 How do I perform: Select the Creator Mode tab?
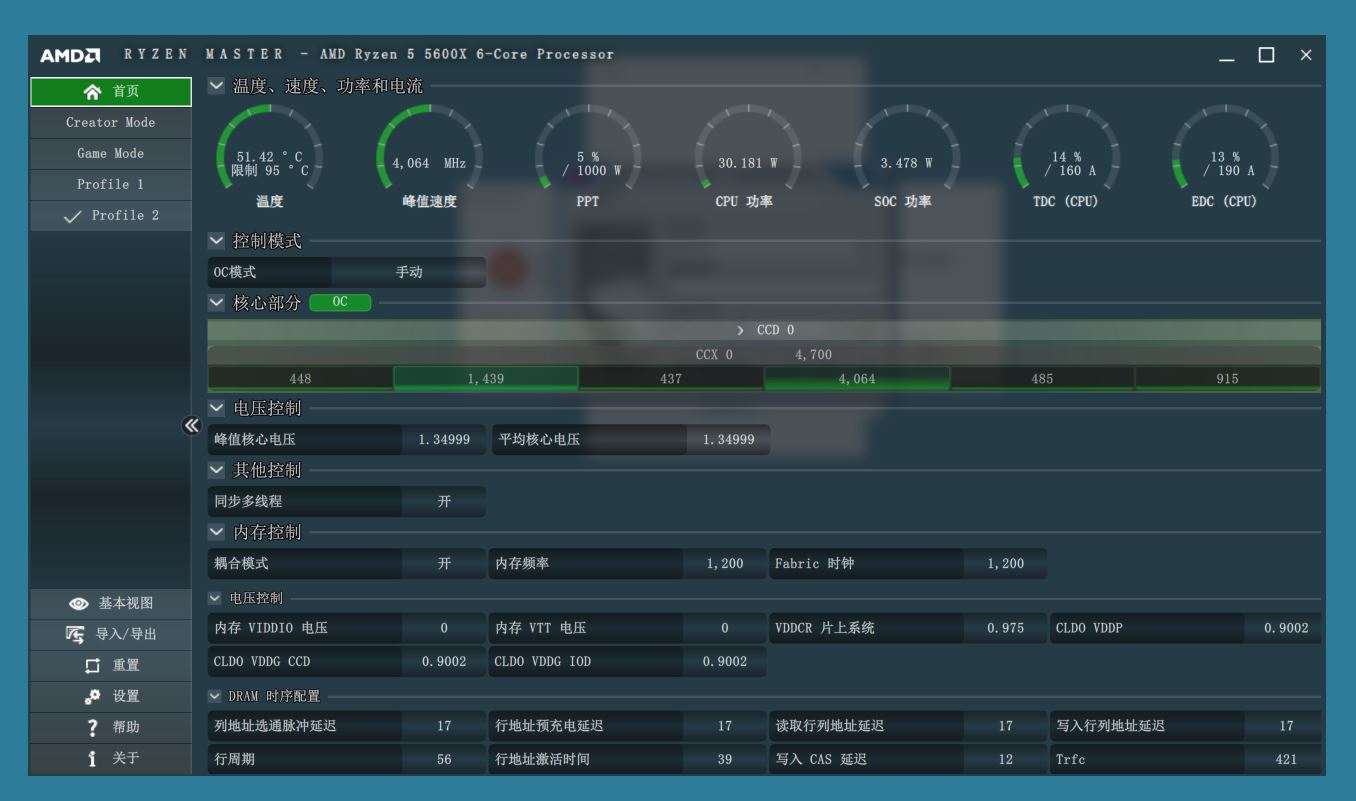111,123
